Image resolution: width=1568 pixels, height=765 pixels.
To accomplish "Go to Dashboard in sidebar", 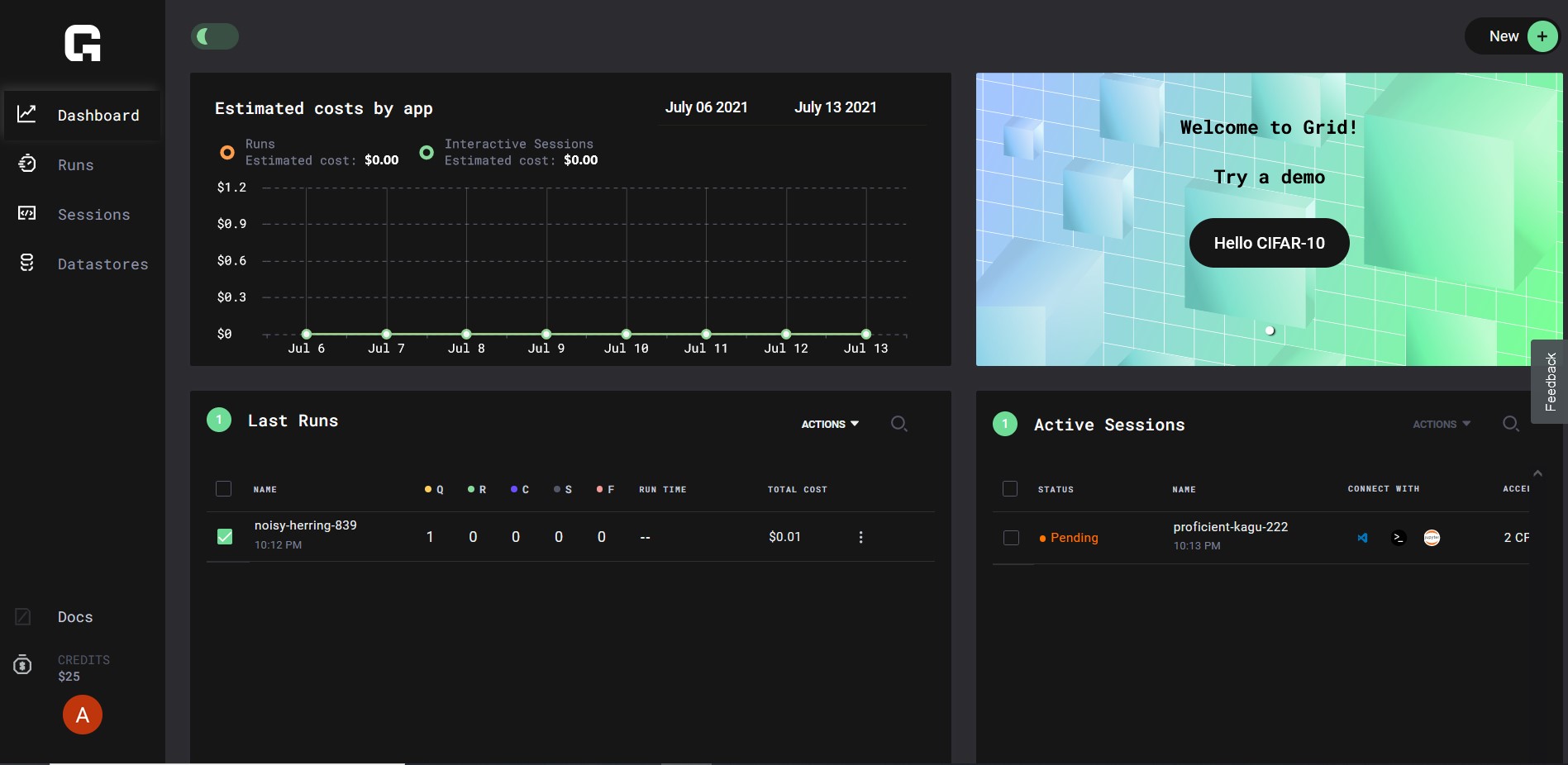I will (81, 115).
